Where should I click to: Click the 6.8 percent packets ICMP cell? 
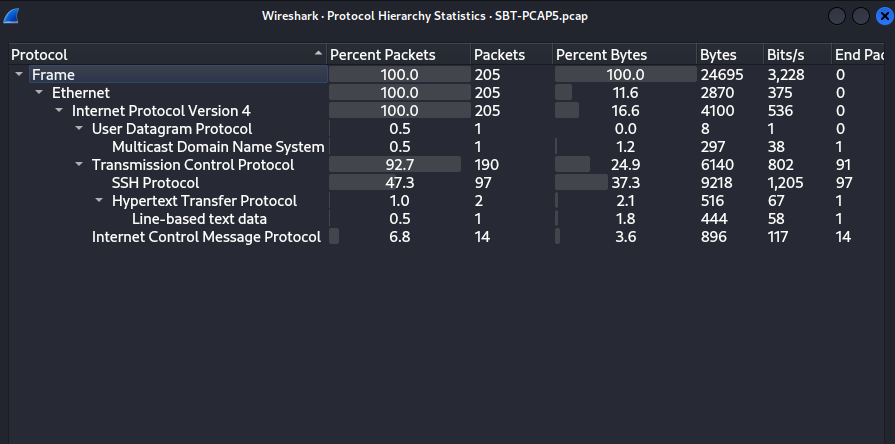399,236
